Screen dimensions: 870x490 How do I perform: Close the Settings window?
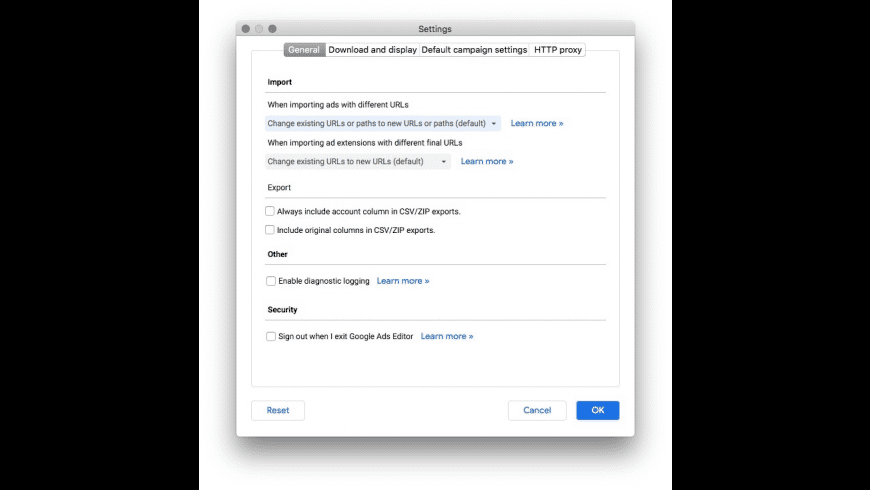tap(246, 29)
